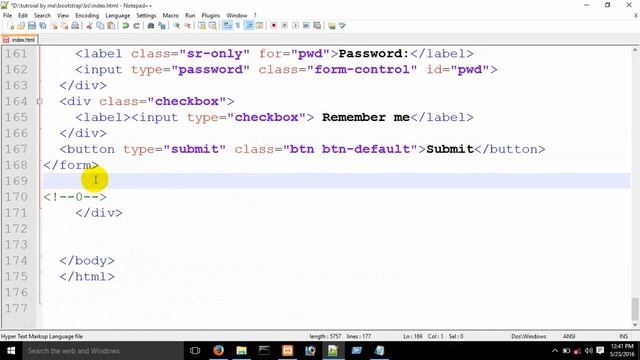Image resolution: width=640 pixels, height=360 pixels.
Task: Open the Window menu
Action: (x=237, y=16)
